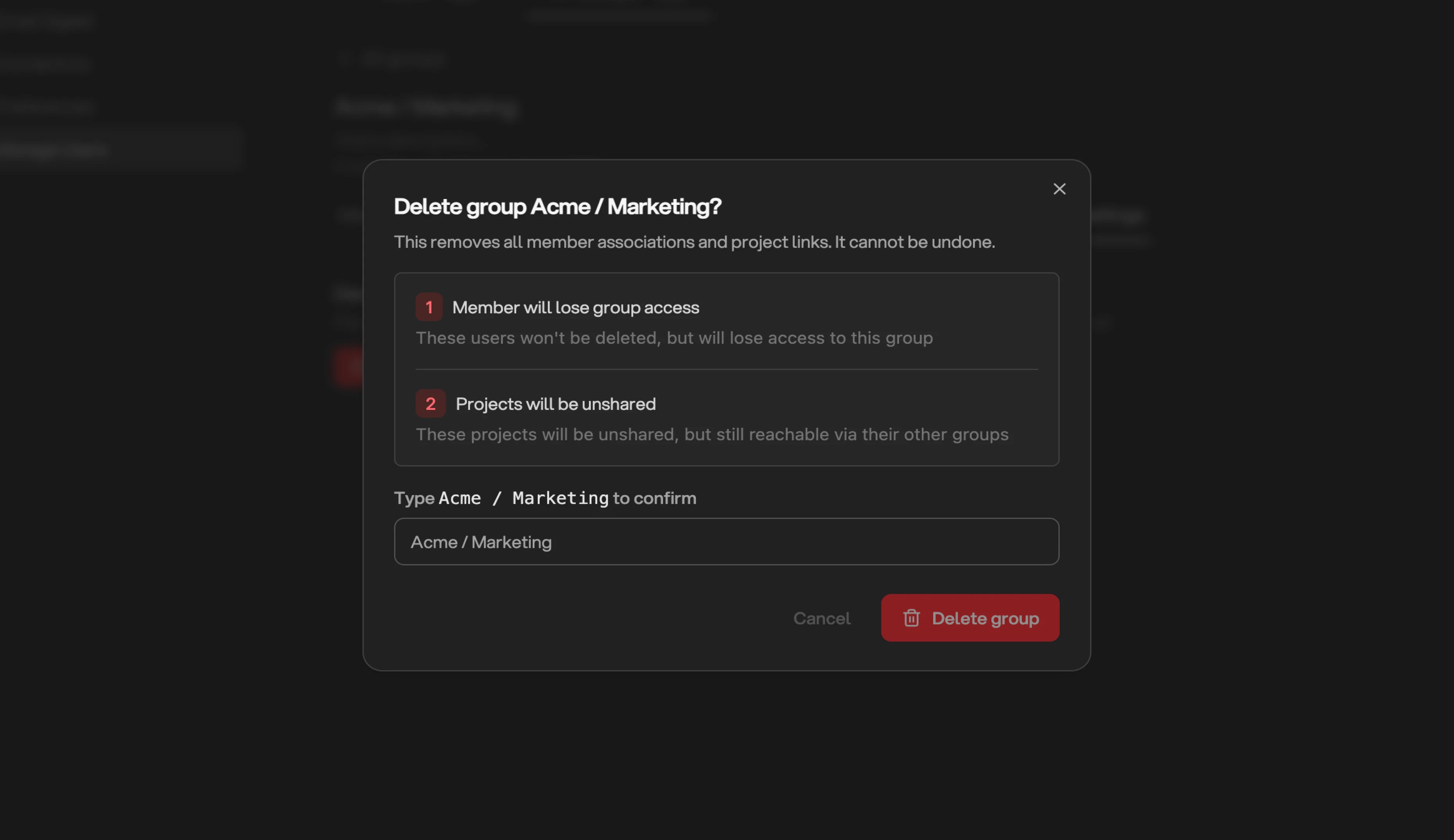Focus the Acme / Marketing confirmation field
The width and height of the screenshot is (1454, 840).
726,542
